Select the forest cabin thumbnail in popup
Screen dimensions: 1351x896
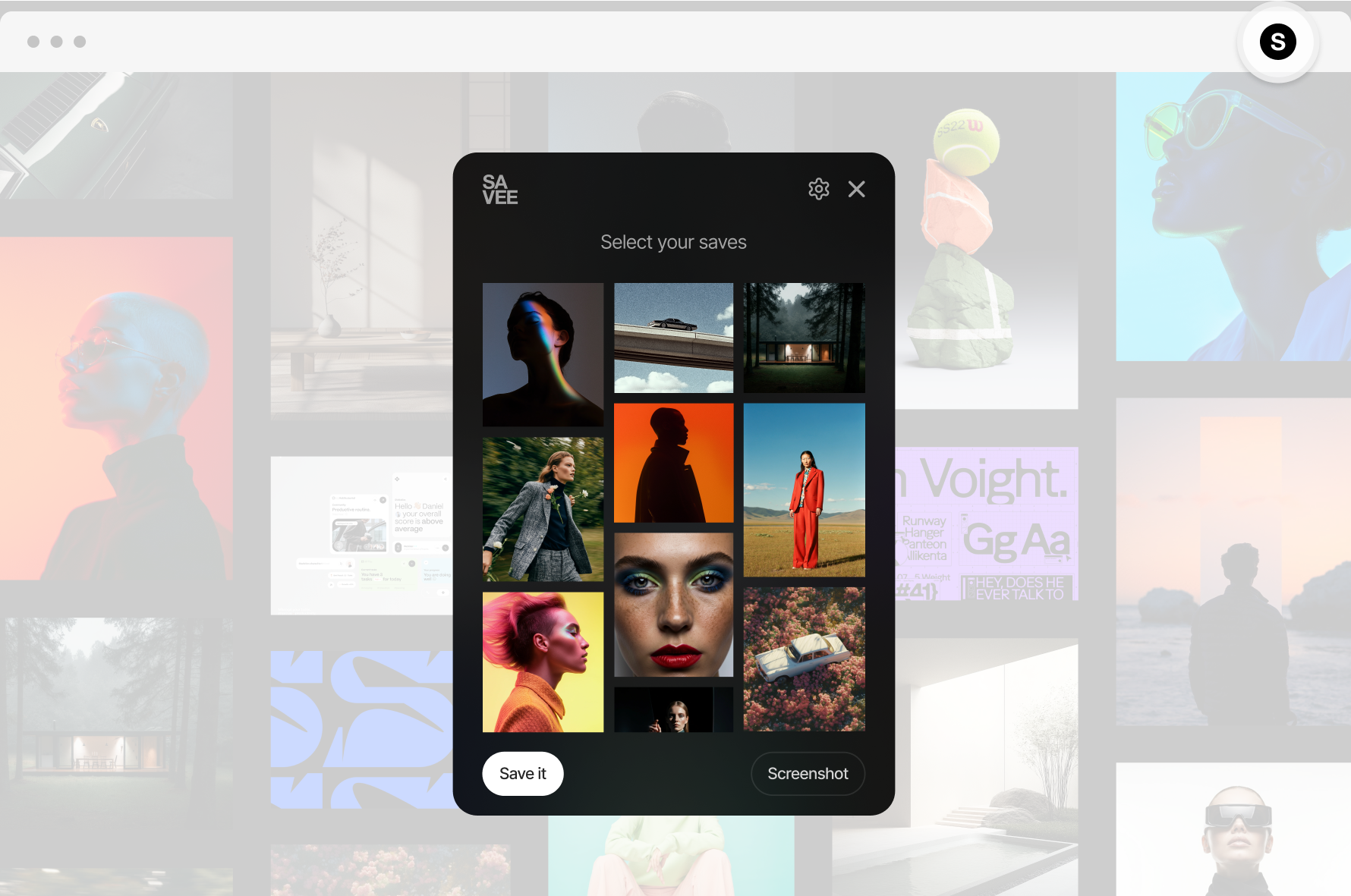(x=804, y=338)
